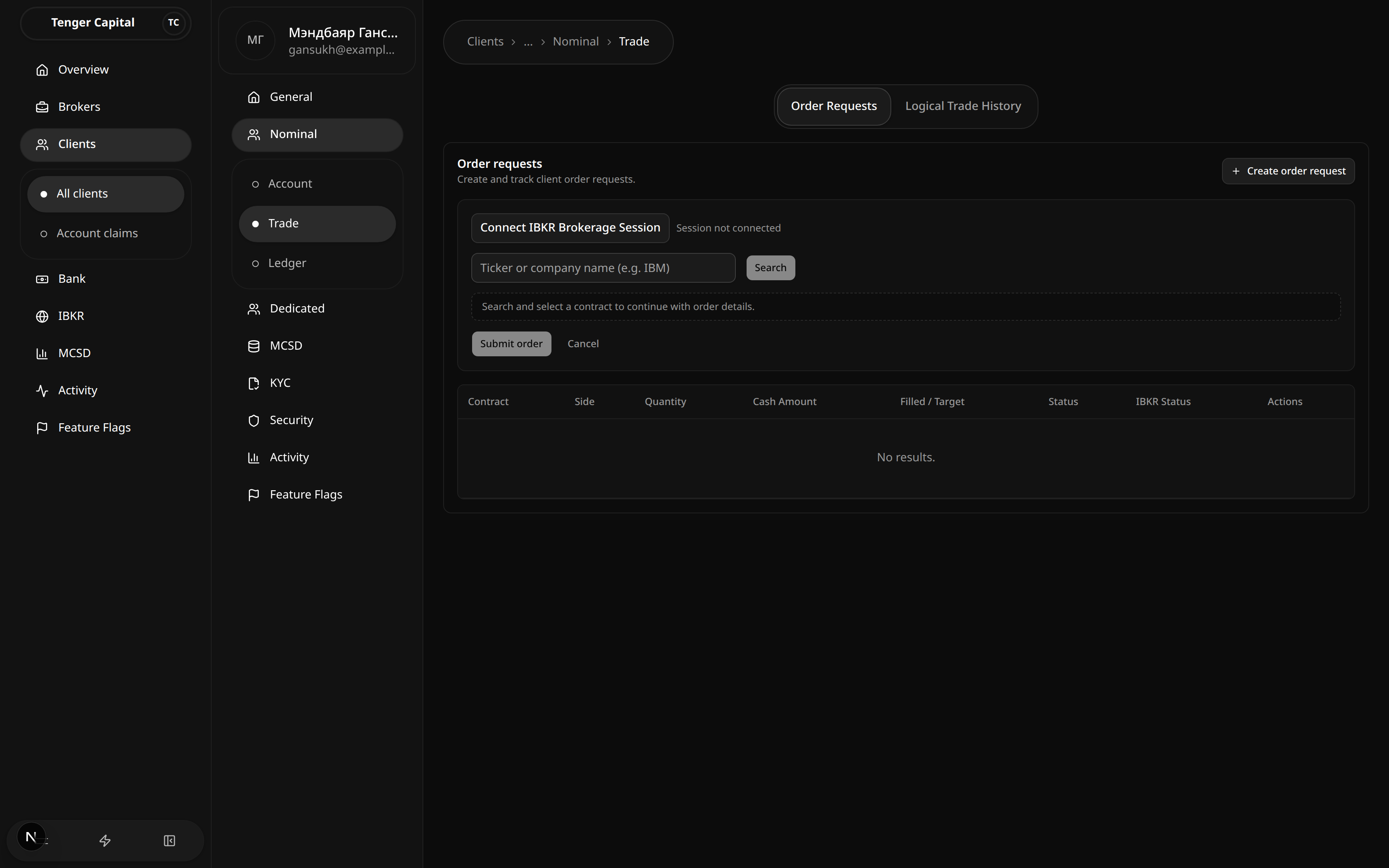This screenshot has height=868, width=1389.
Task: Click the Brokers briefcase icon
Action: click(x=42, y=107)
